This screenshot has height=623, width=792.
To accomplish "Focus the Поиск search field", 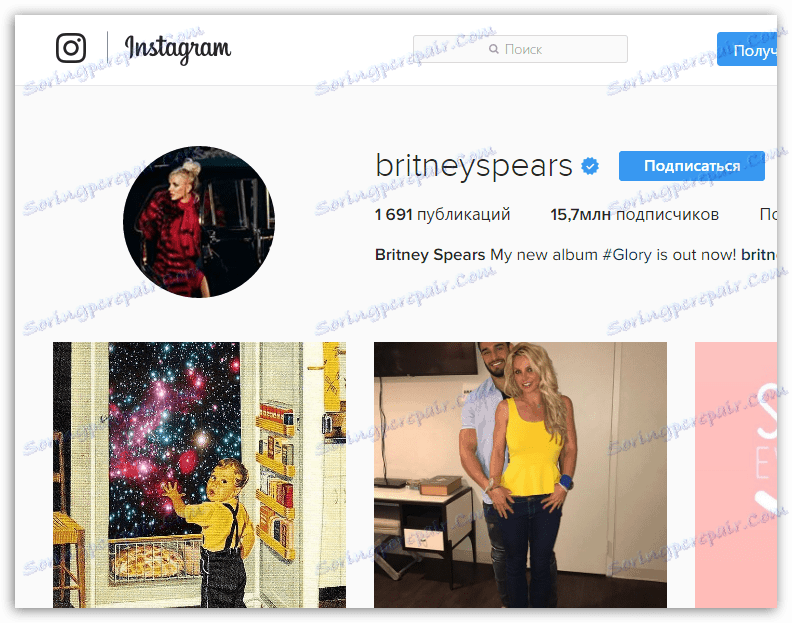I will (x=520, y=49).
